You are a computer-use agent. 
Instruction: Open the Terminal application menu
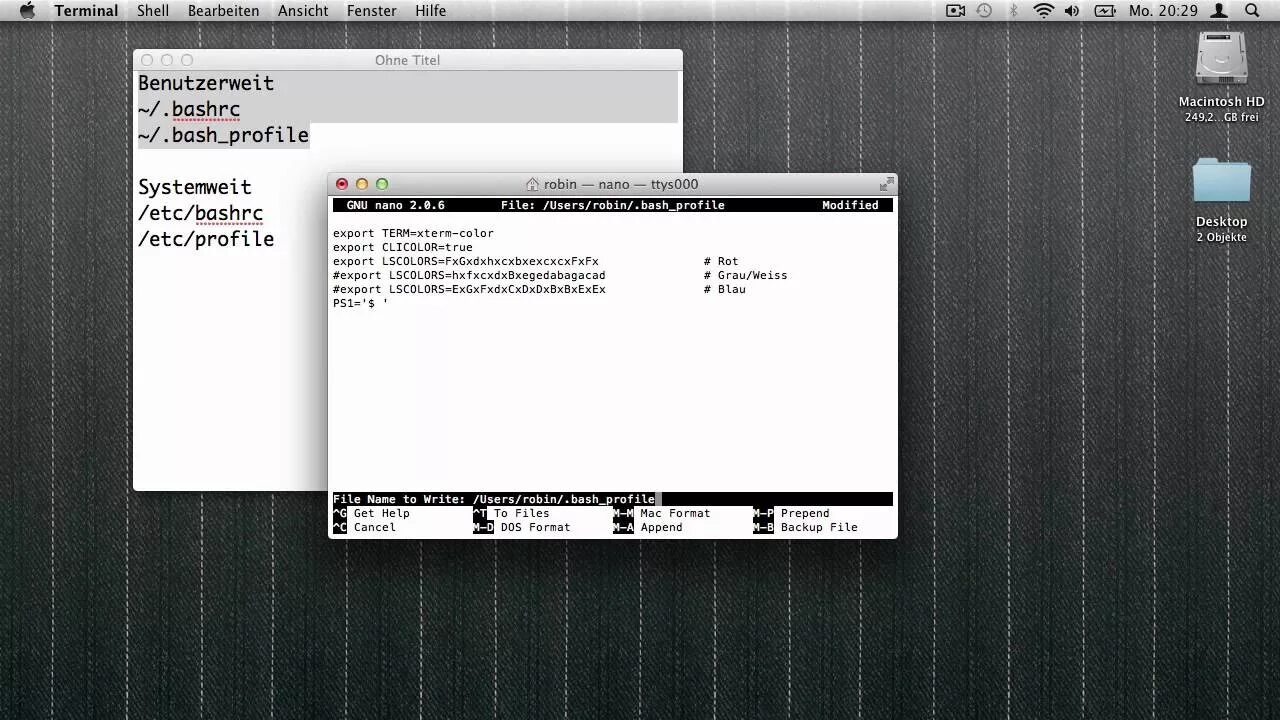pyautogui.click(x=86, y=11)
